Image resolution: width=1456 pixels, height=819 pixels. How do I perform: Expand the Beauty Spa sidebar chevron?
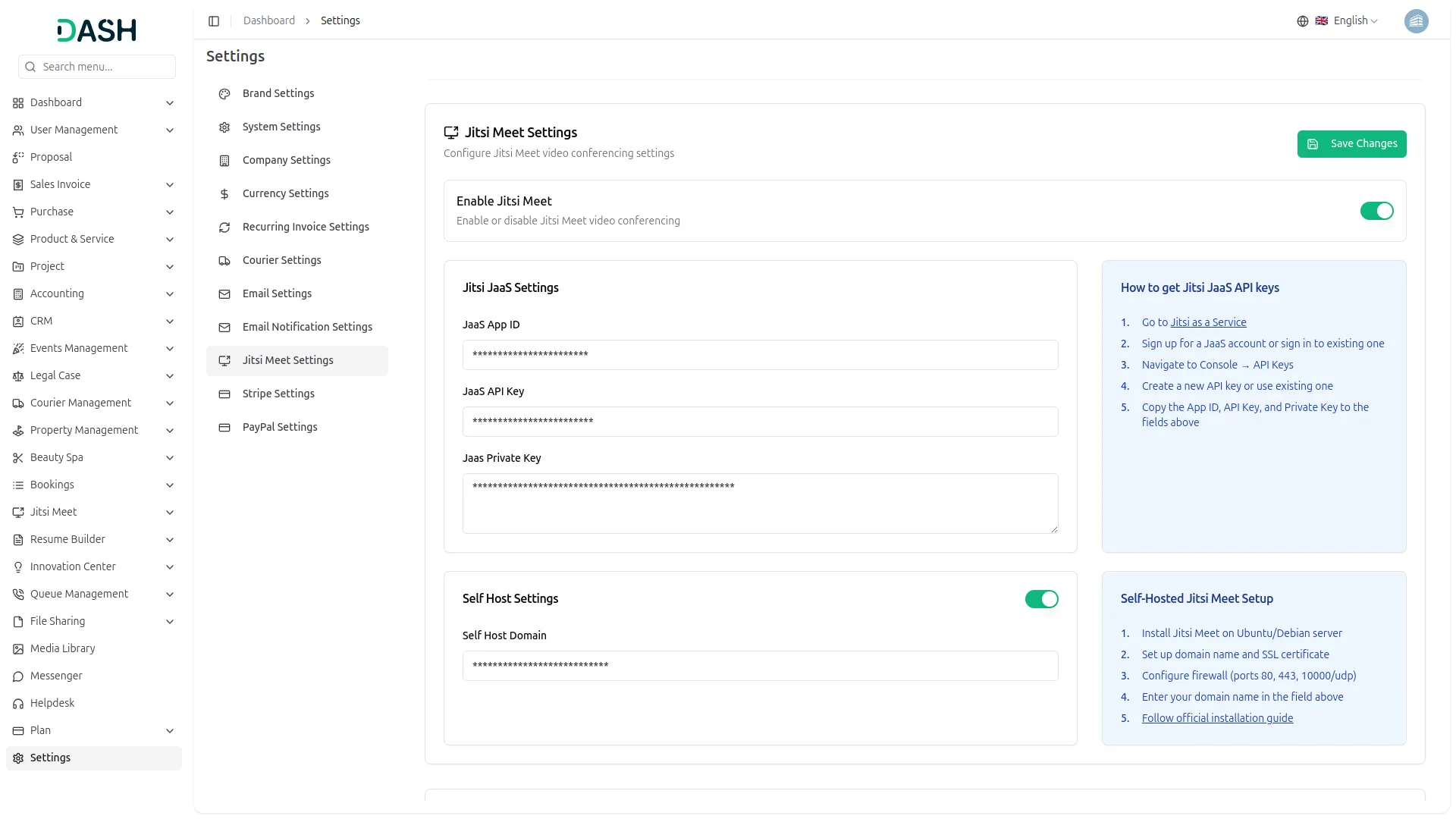tap(170, 458)
